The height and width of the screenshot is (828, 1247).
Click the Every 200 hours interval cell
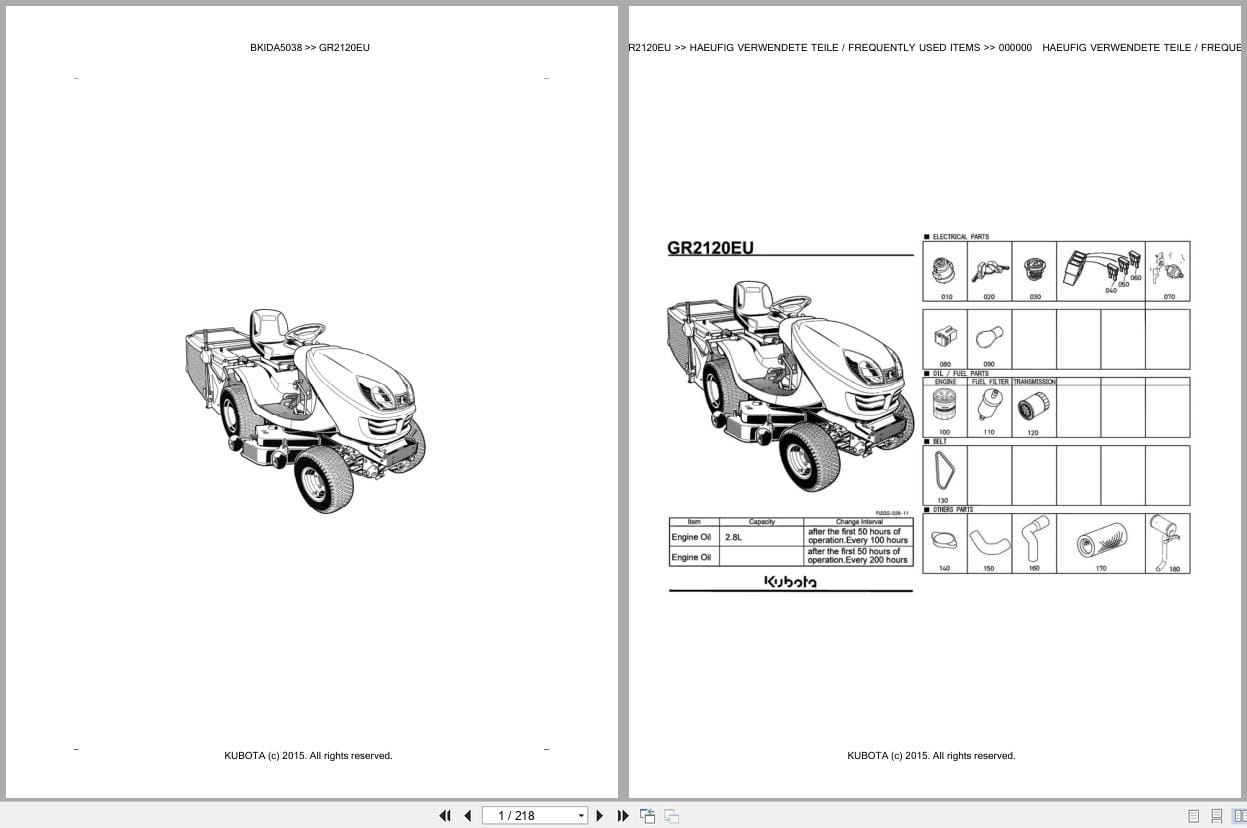(858, 556)
